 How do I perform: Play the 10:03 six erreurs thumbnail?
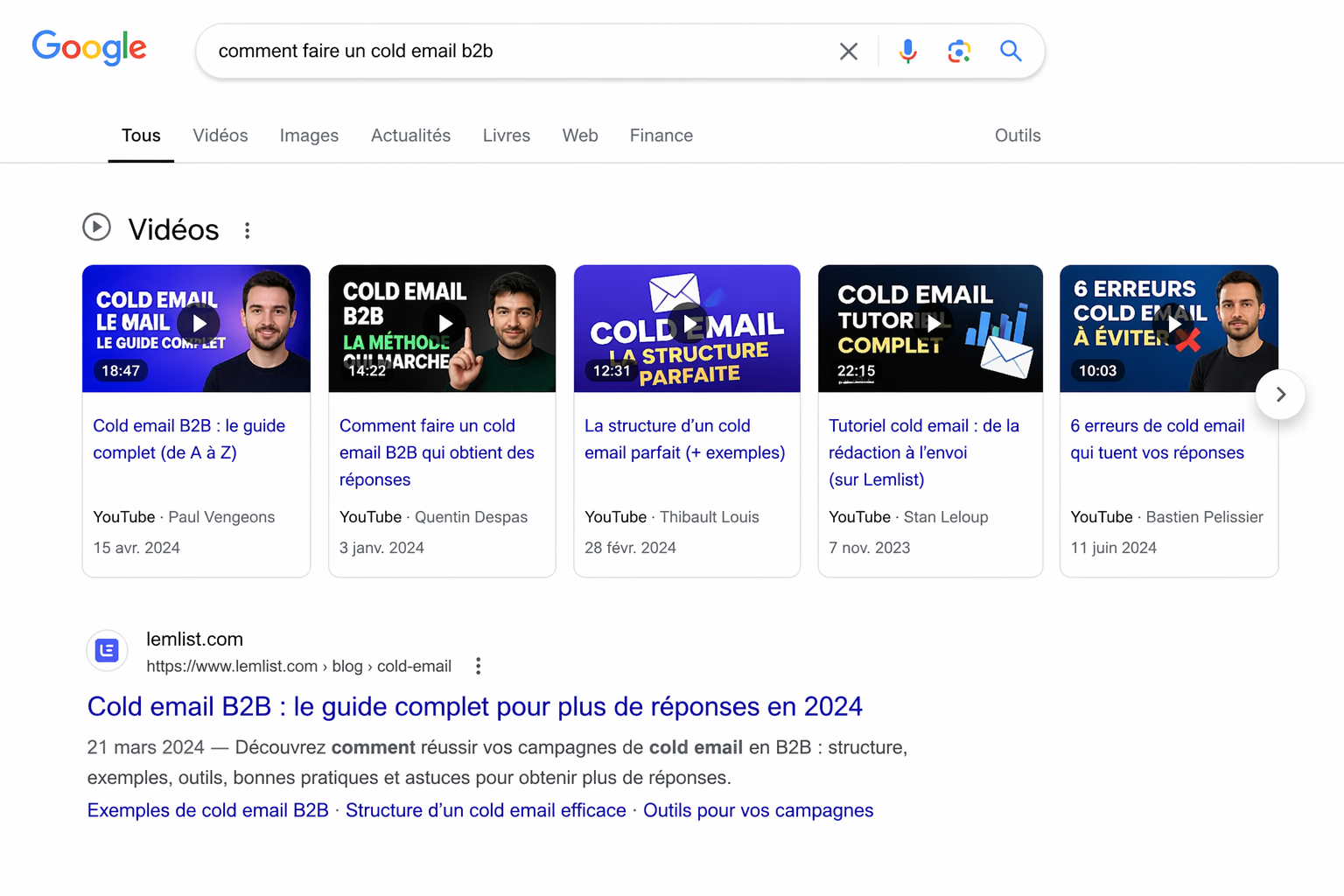[x=1169, y=328]
